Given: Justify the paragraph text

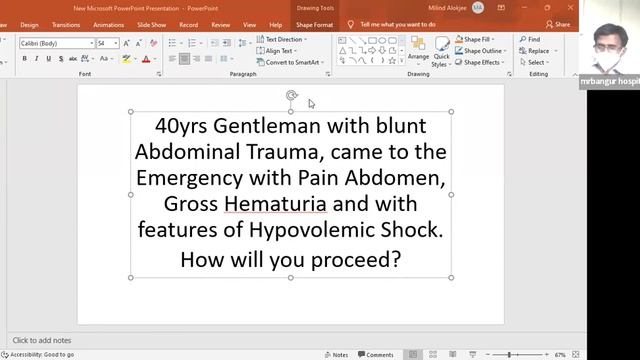Looking at the screenshot, I should tap(208, 59).
